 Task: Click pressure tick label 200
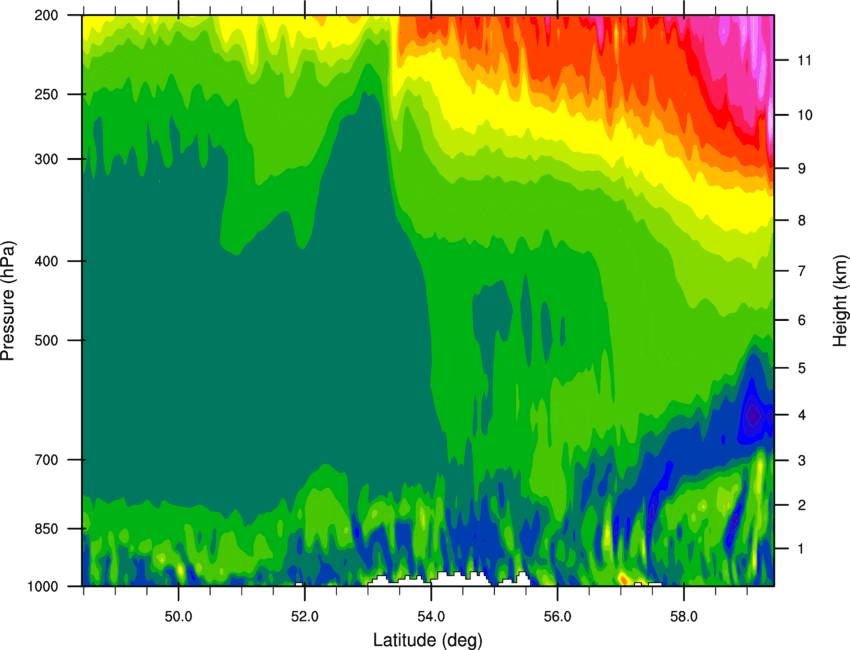point(47,15)
